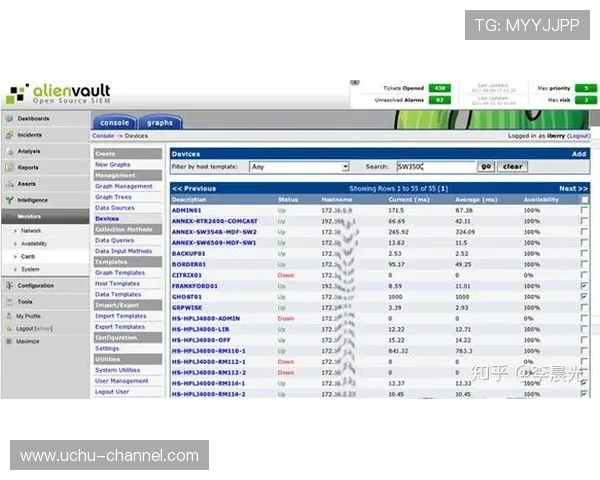600x480 pixels.
Task: Switch to the graphs tab
Action: point(159,123)
